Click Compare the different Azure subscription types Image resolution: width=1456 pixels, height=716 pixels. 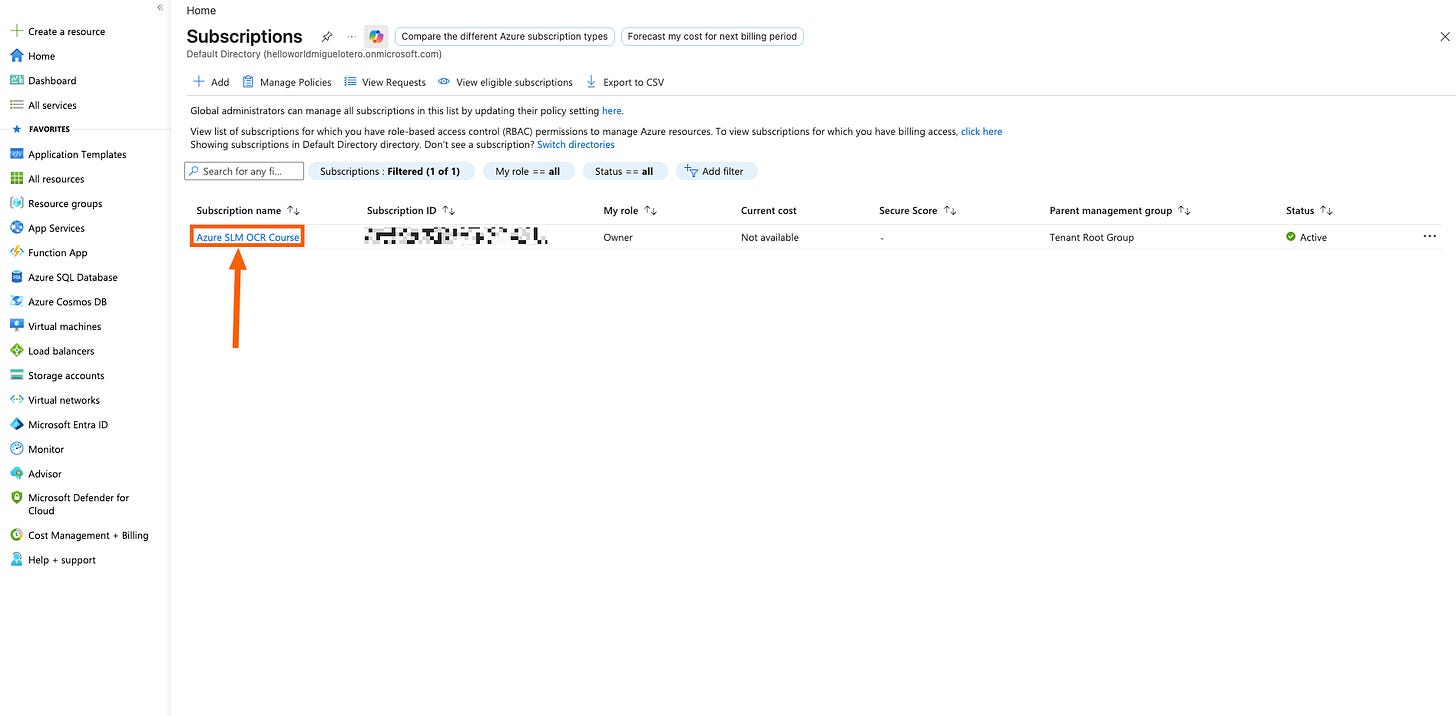click(504, 36)
